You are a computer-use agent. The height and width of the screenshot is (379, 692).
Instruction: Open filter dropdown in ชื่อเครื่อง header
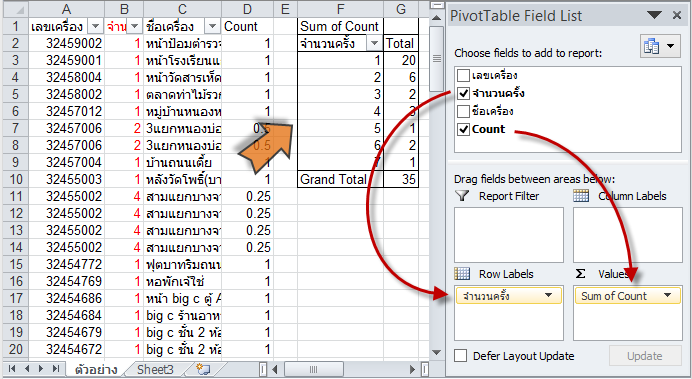212,26
